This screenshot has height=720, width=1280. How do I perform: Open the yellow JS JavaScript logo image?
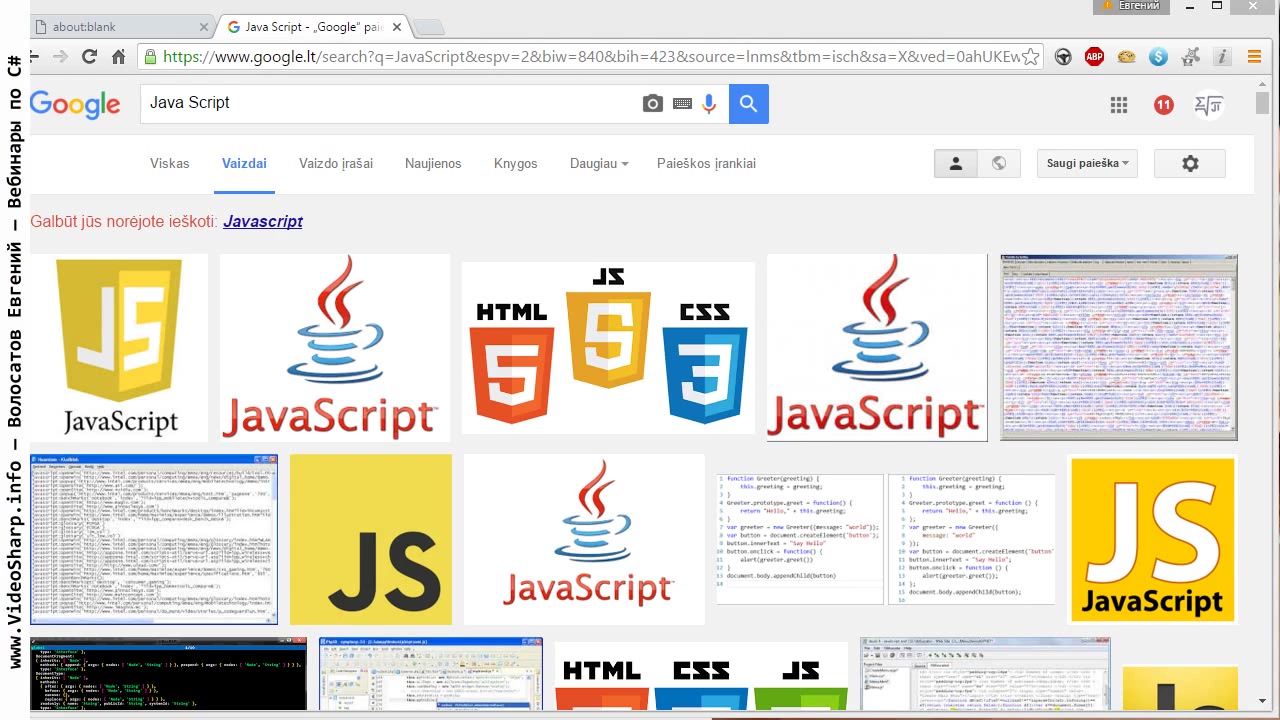pos(1152,539)
